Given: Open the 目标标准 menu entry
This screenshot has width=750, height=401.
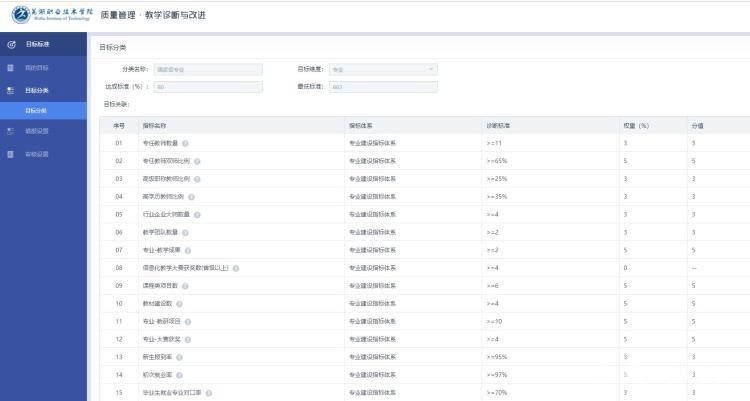Looking at the screenshot, I should 38,44.
